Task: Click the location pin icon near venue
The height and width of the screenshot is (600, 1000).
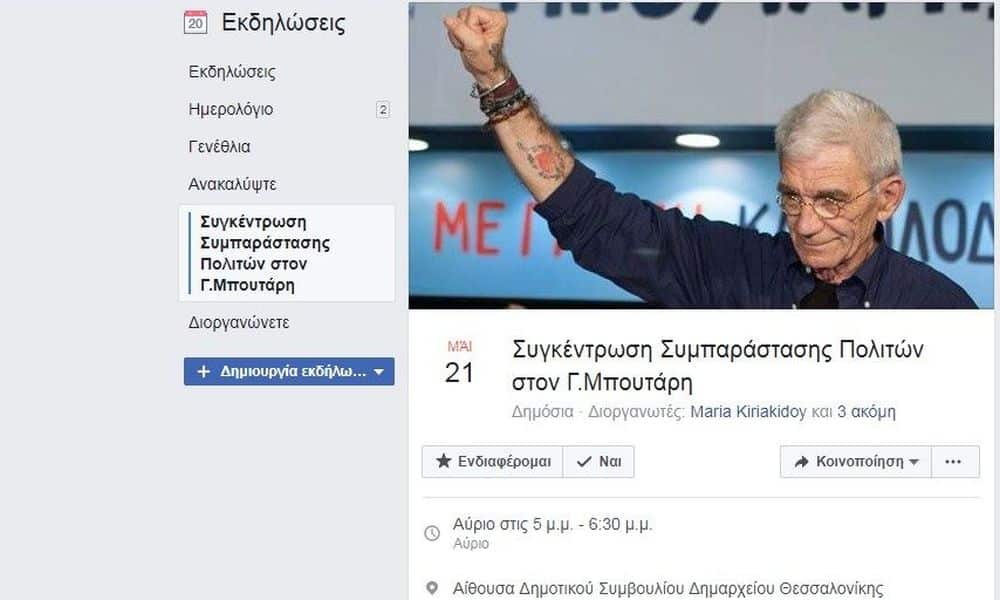Action: 432,588
